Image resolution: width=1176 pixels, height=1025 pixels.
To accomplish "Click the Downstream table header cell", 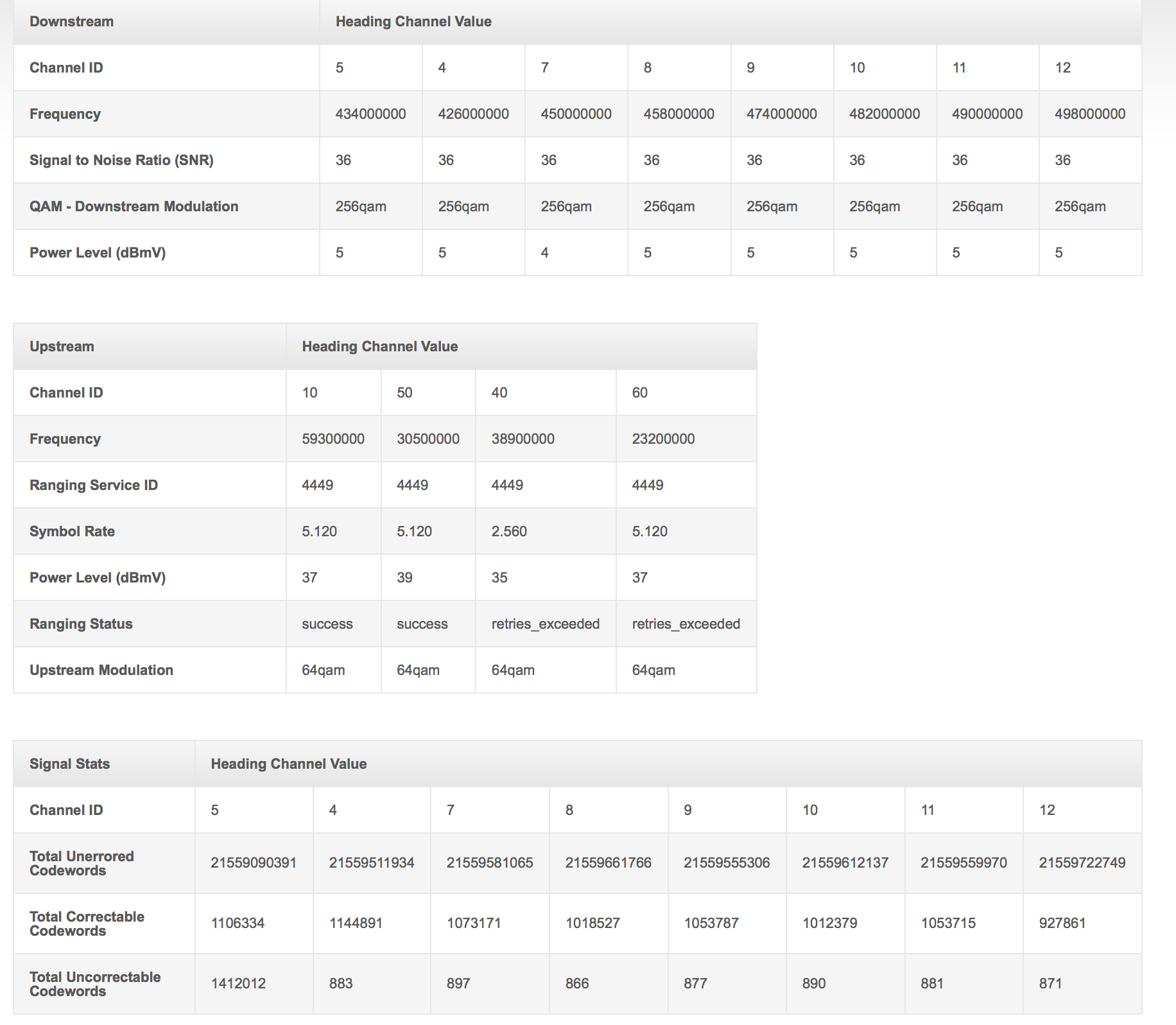I will pyautogui.click(x=71, y=22).
